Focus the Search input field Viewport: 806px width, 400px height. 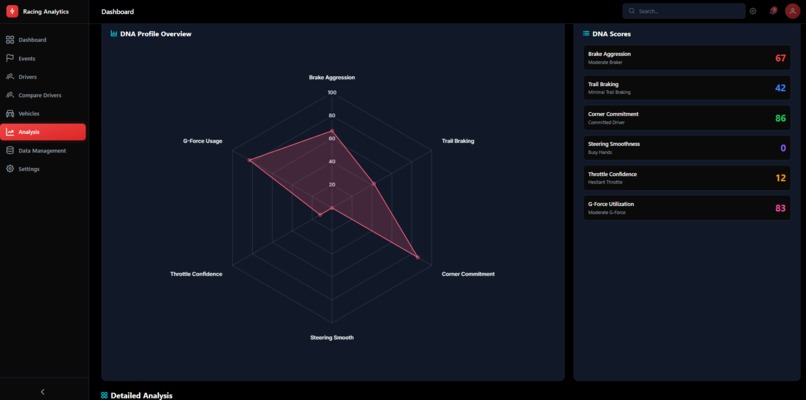click(x=684, y=11)
